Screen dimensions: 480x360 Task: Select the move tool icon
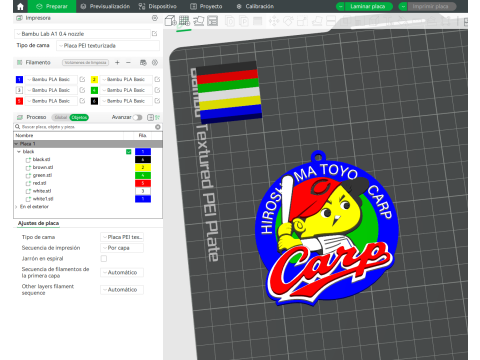pos(274,21)
